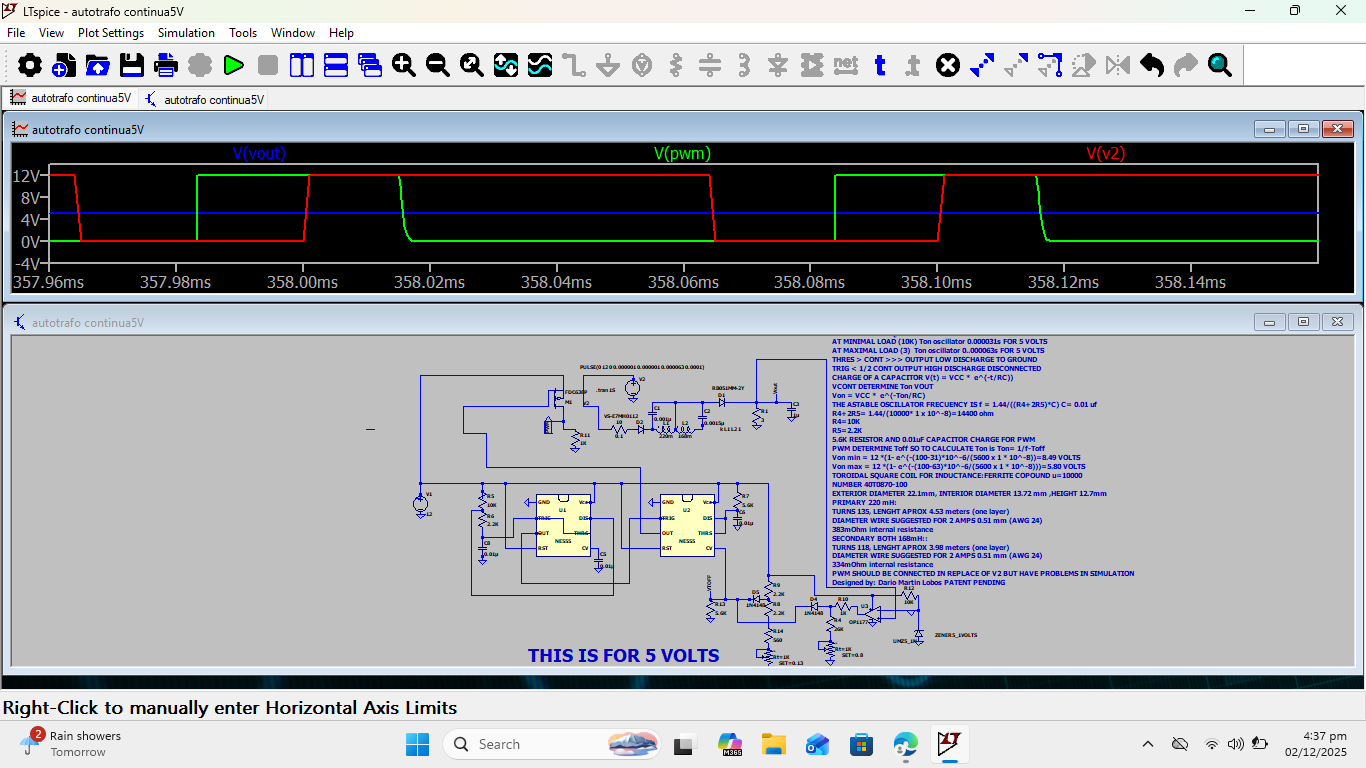Screen dimensions: 1366x768
Task: Click the Run simulation green arrow
Action: 234,66
